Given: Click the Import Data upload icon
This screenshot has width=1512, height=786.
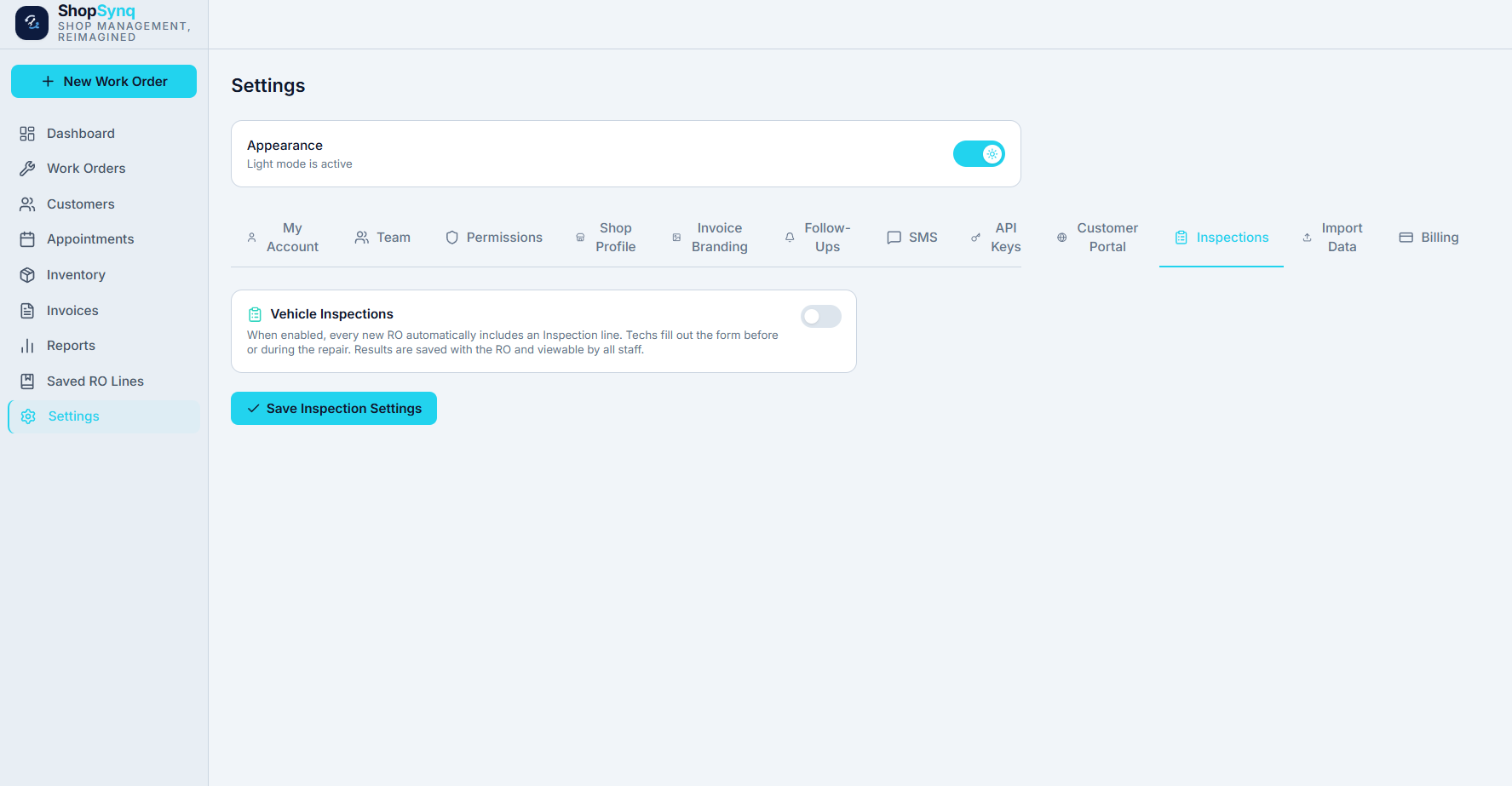Looking at the screenshot, I should pyautogui.click(x=1307, y=238).
